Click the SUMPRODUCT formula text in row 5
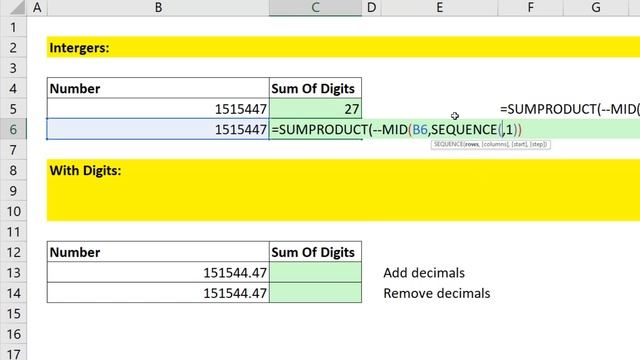640x360 pixels. pos(570,109)
